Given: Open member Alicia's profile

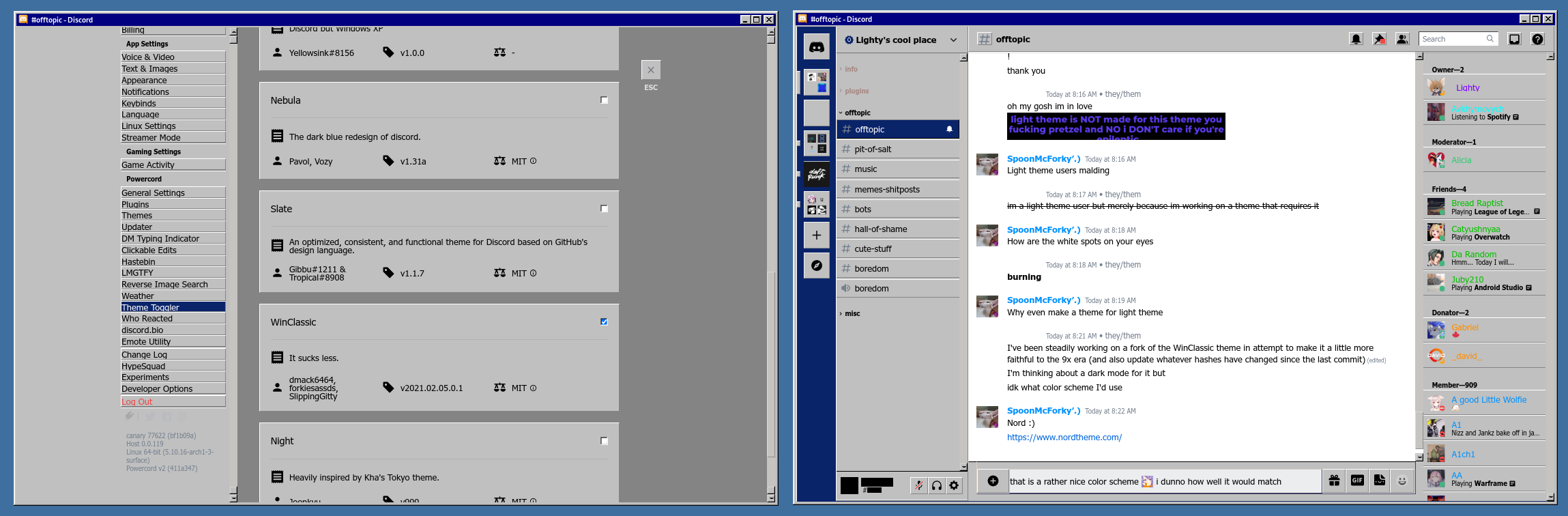Looking at the screenshot, I should [1485, 160].
